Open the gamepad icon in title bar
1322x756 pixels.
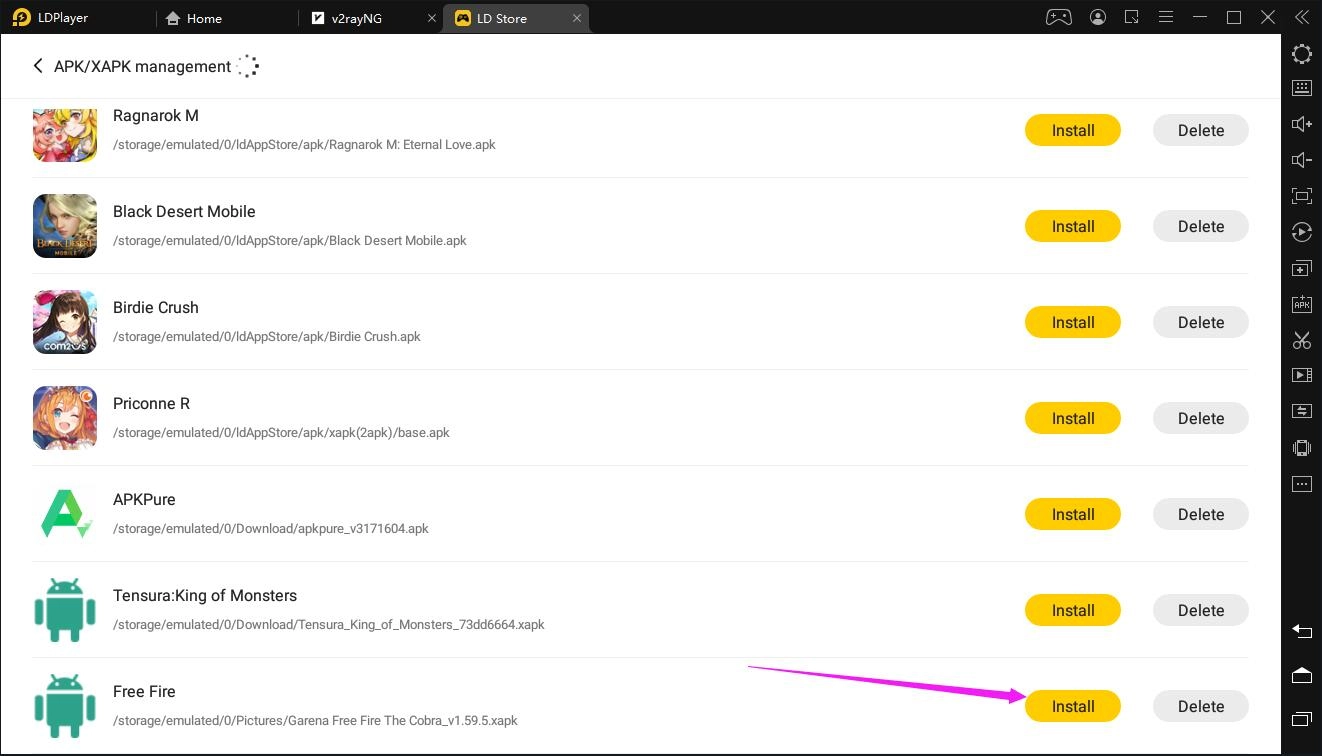point(1058,17)
